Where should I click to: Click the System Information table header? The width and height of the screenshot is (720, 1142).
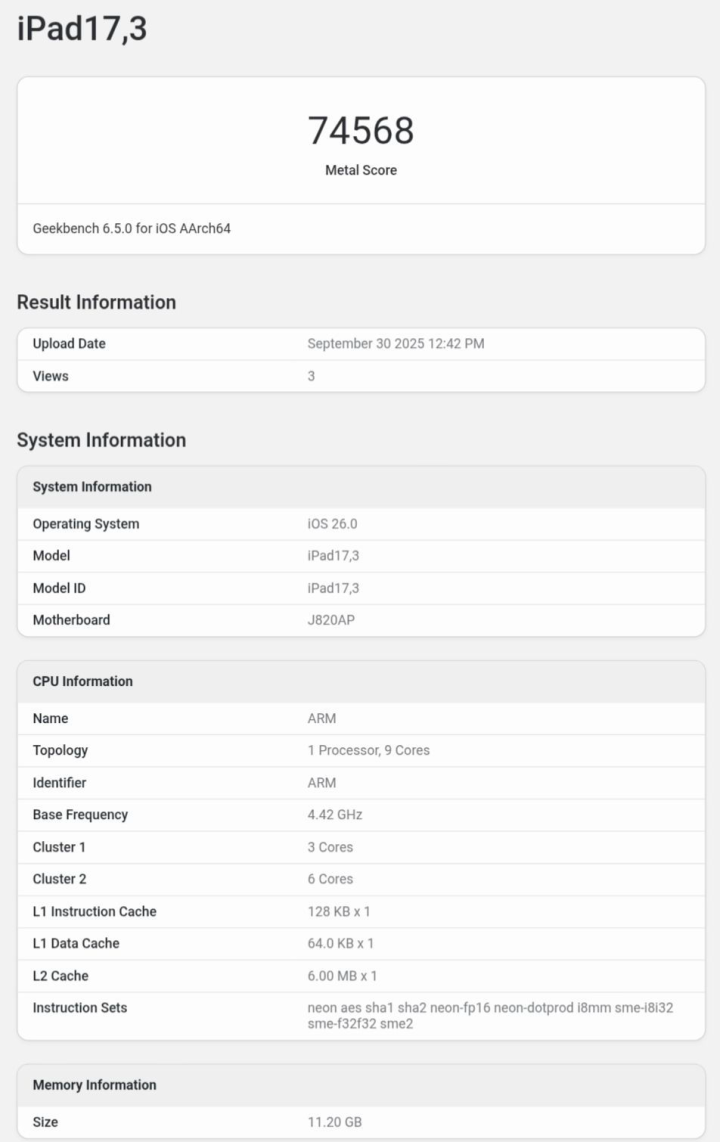coord(92,487)
